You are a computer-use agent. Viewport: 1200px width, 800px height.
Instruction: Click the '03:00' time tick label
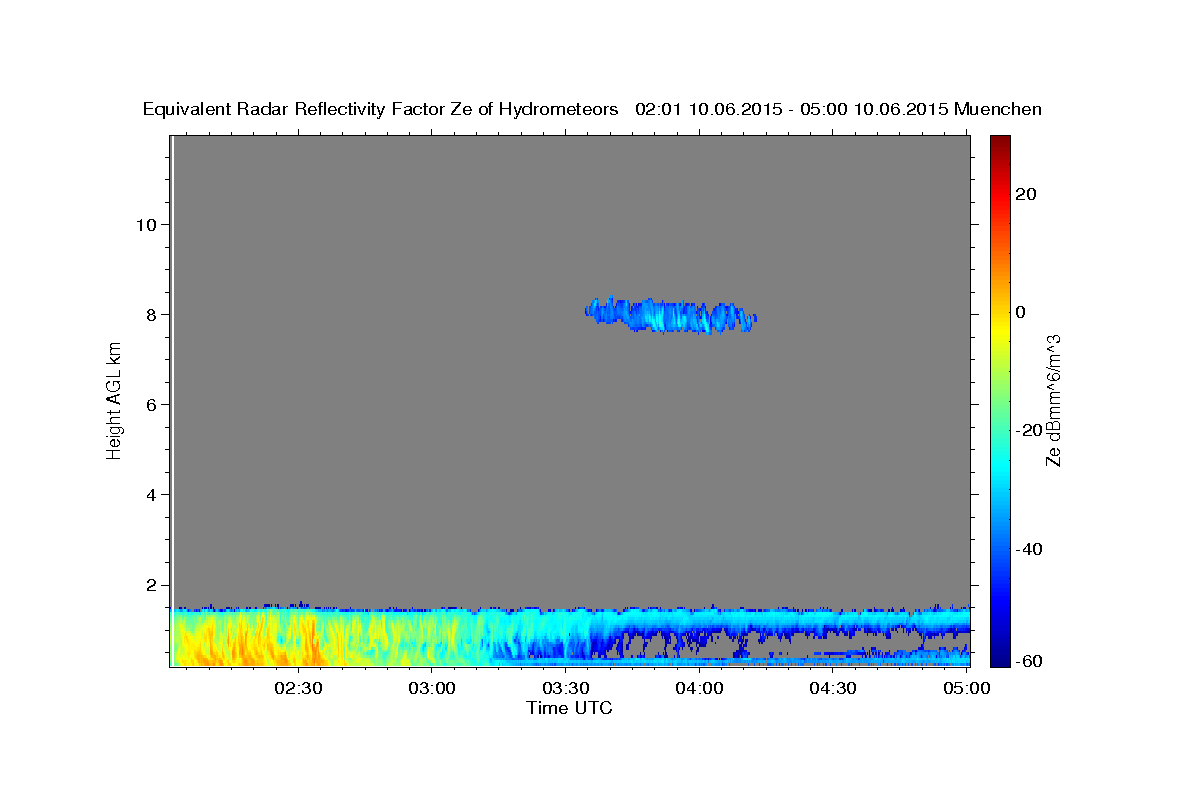433,688
